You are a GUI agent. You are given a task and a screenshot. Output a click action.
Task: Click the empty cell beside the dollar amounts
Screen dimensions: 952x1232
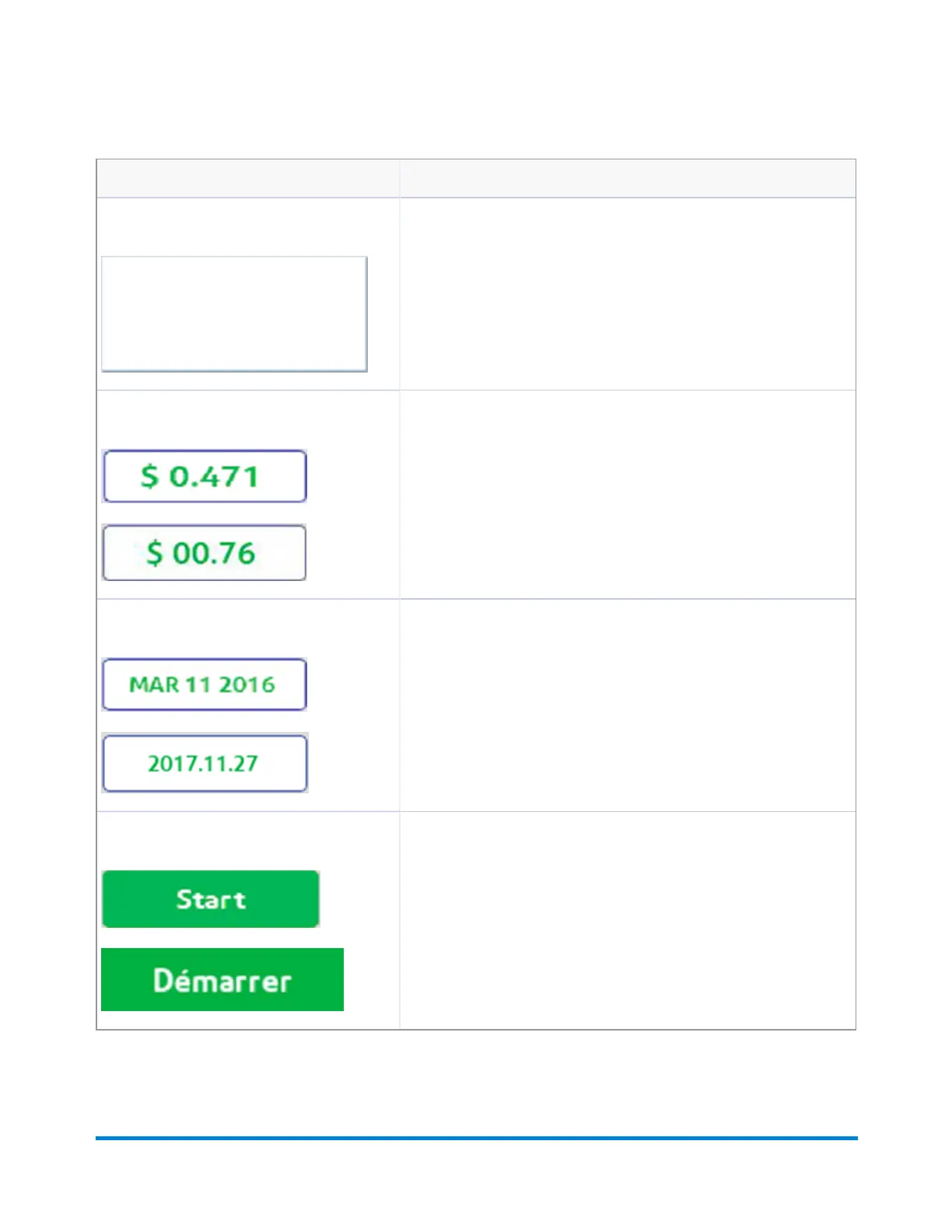[627, 495]
